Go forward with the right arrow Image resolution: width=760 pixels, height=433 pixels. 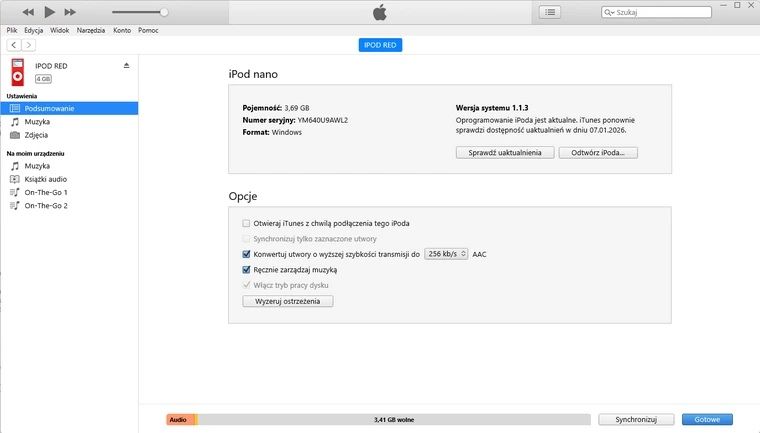point(29,45)
